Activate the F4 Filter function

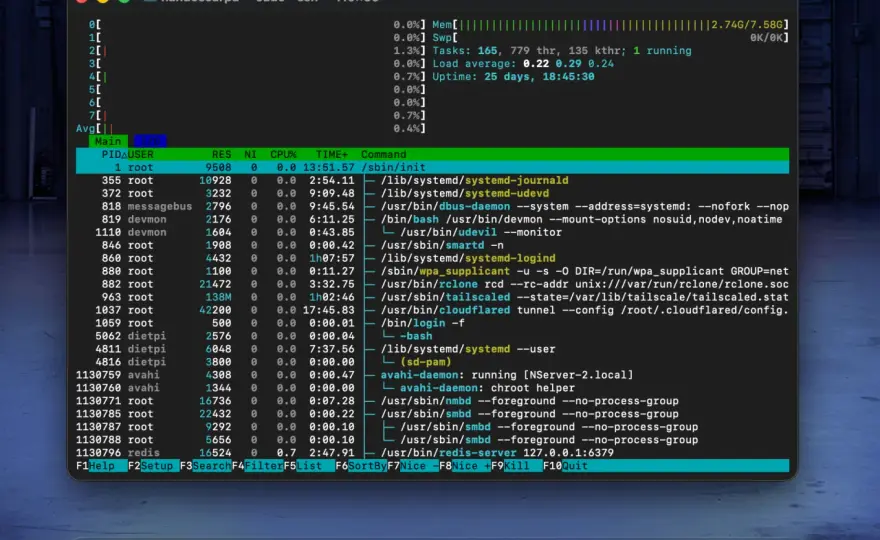pos(257,466)
